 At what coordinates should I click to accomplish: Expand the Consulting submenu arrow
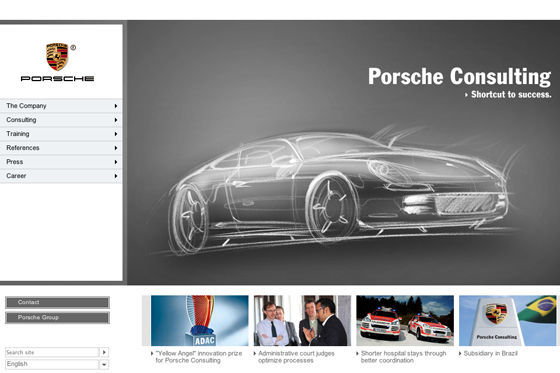click(116, 120)
